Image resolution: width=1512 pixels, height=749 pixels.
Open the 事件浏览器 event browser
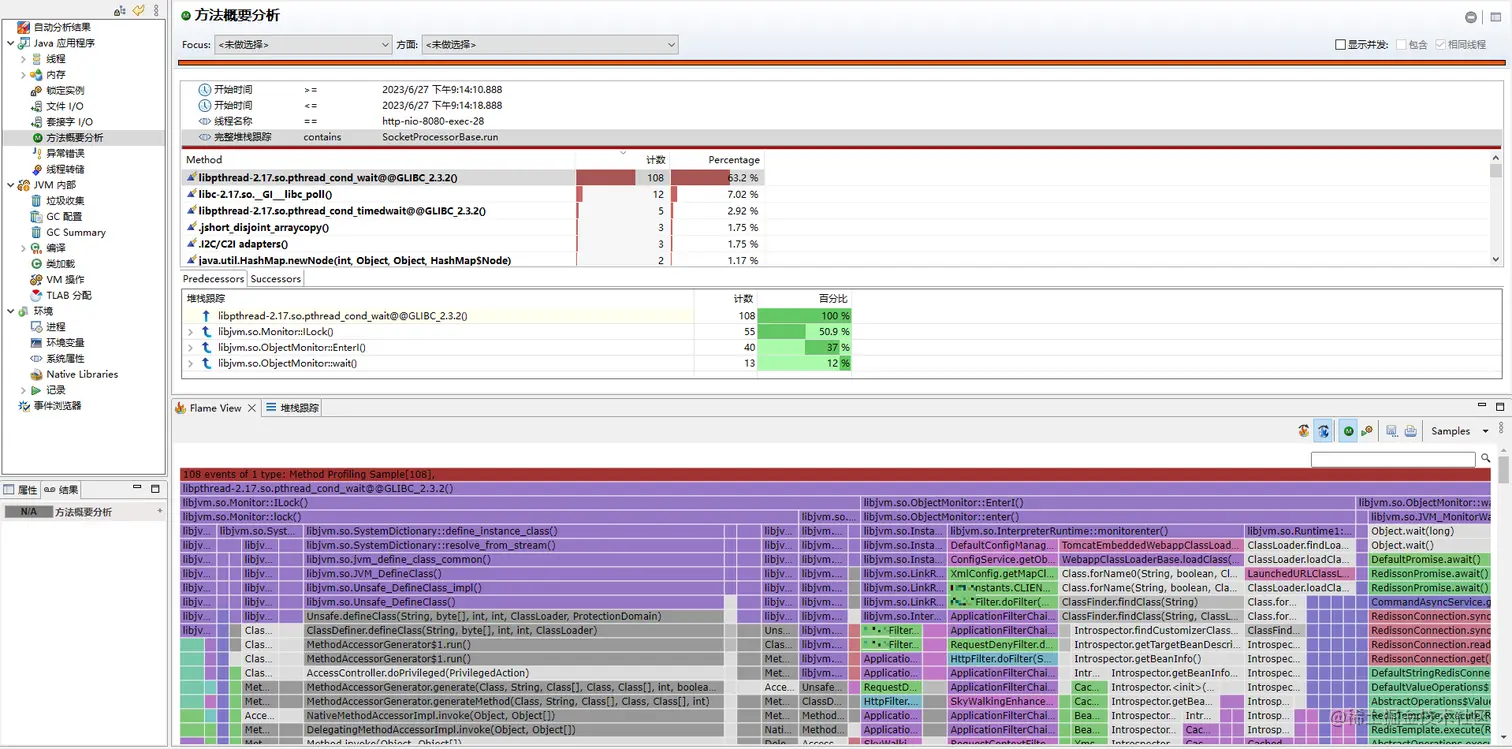(x=57, y=406)
